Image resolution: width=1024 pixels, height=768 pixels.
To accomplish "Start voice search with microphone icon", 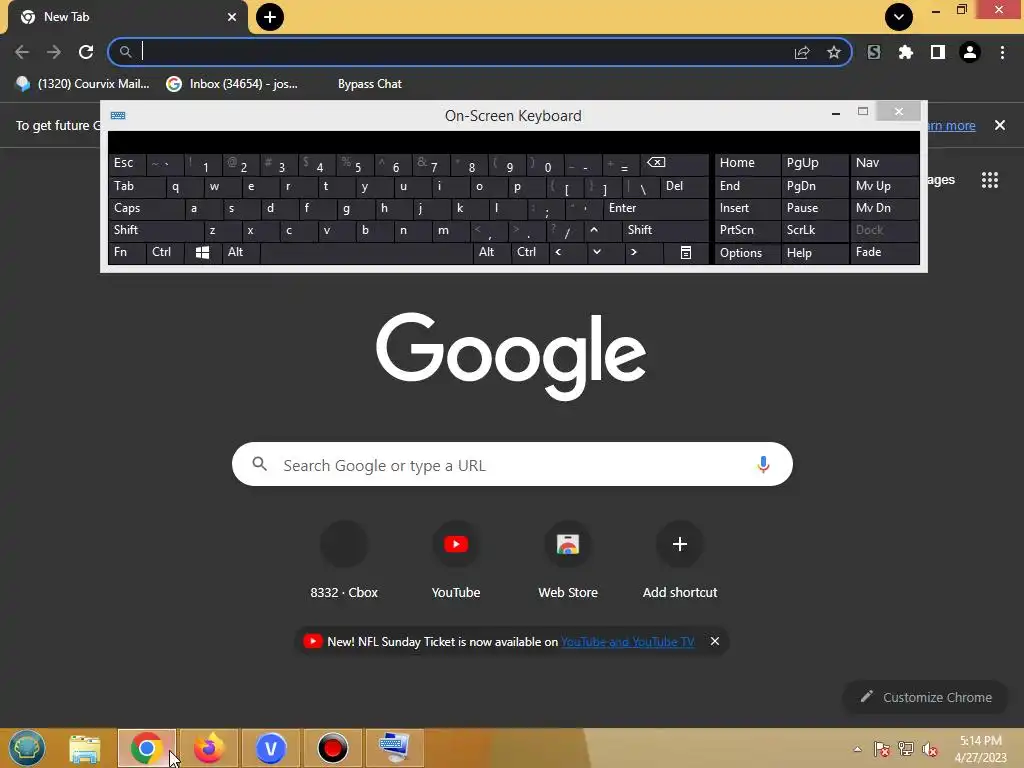I will point(763,464).
